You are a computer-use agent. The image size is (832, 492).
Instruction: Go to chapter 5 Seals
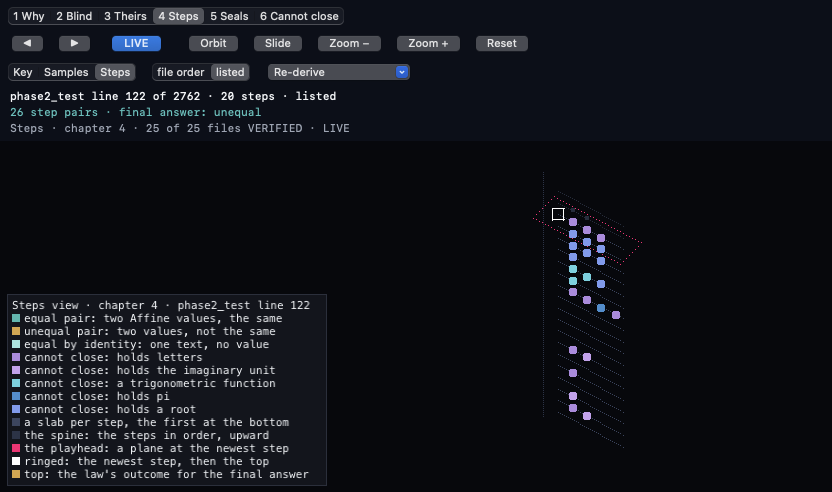229,16
